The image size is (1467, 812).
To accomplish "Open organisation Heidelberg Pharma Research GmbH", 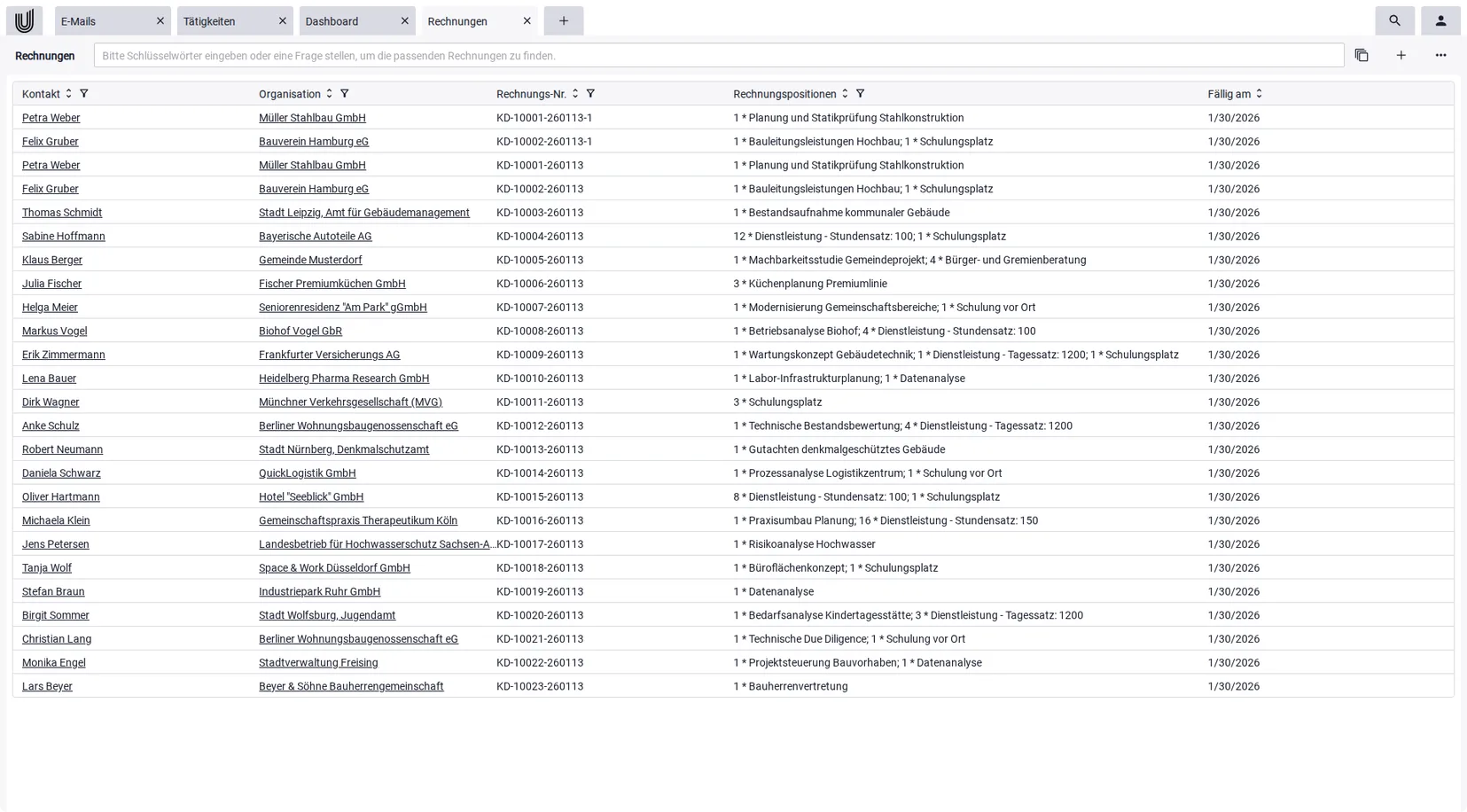I will 344,379.
